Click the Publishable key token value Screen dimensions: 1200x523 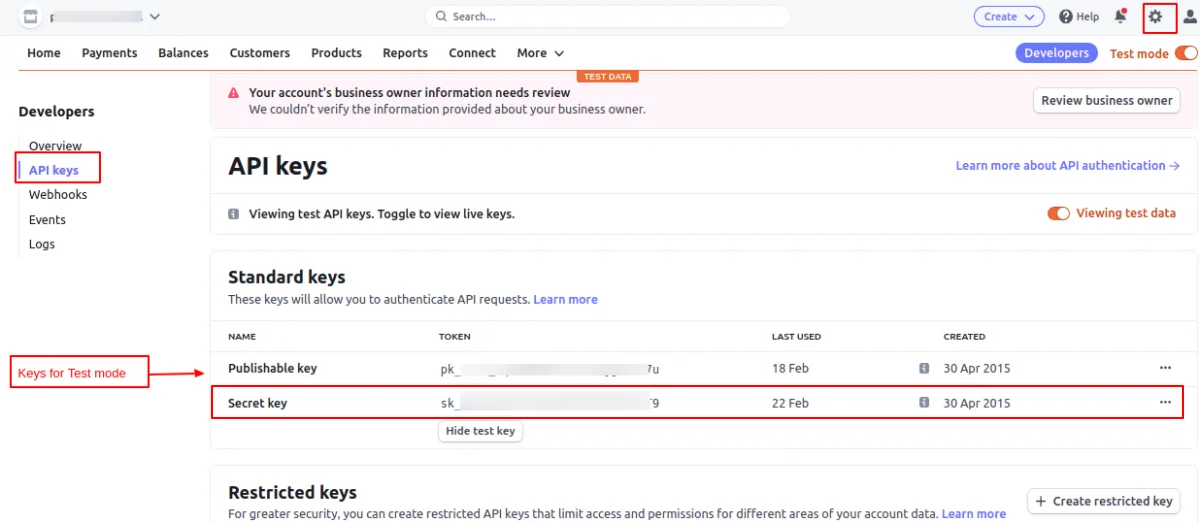click(x=550, y=369)
